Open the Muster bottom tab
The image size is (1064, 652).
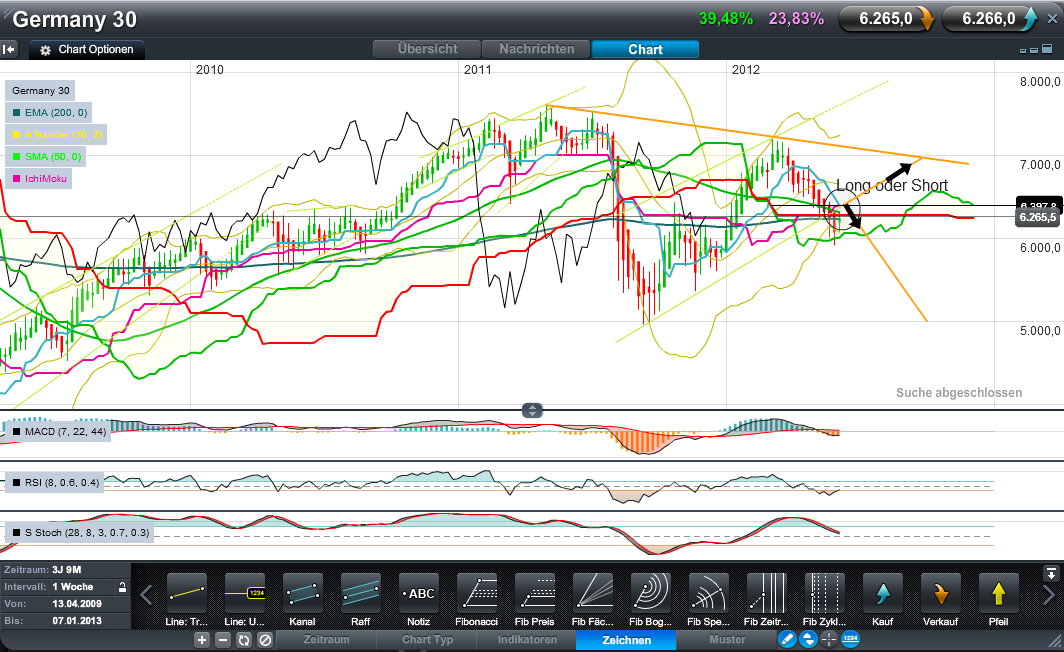[x=727, y=639]
